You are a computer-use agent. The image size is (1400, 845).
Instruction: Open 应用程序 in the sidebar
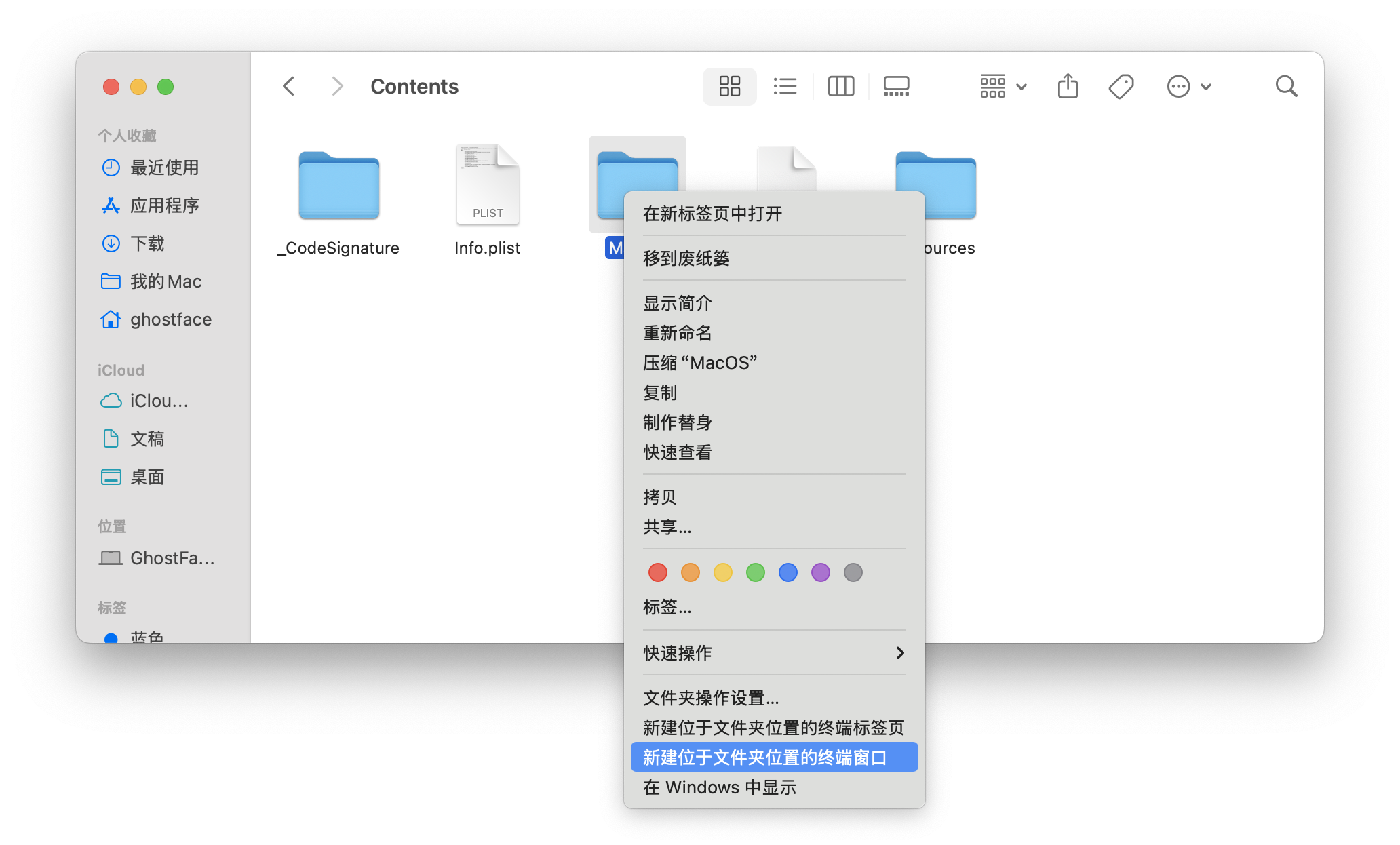coord(165,205)
